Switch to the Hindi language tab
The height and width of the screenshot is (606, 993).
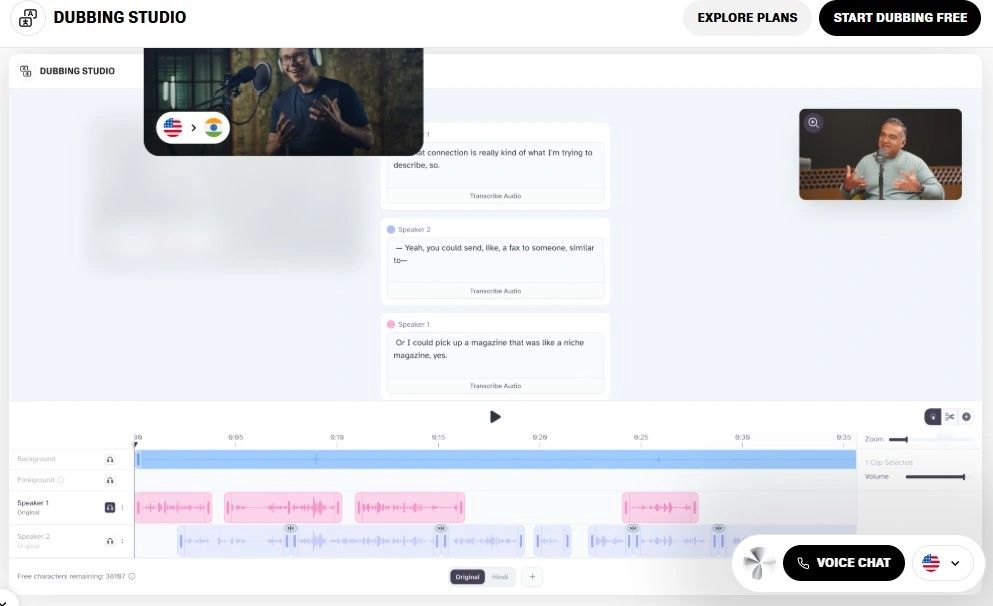[500, 577]
